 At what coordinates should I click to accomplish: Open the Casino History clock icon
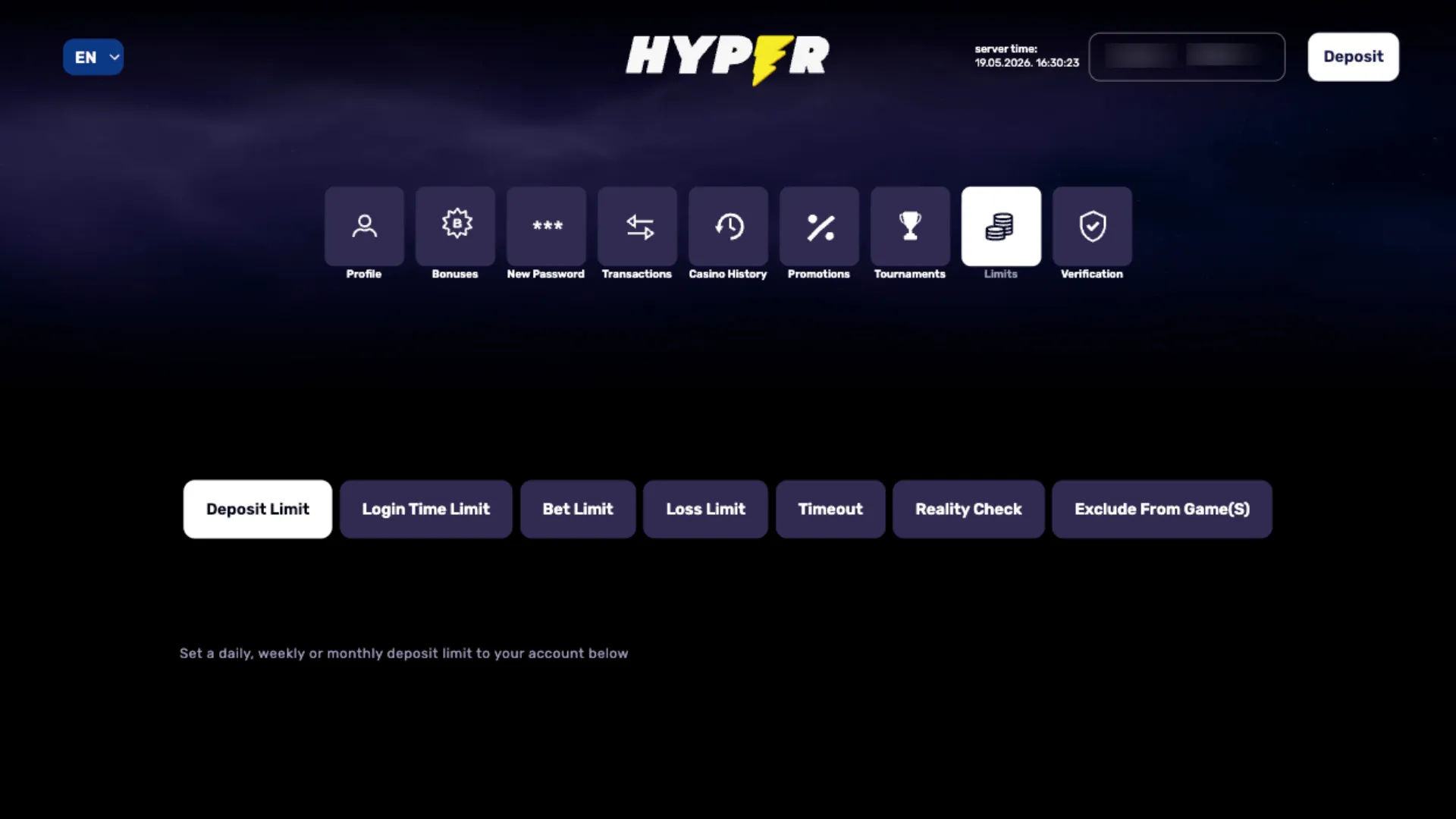point(728,226)
